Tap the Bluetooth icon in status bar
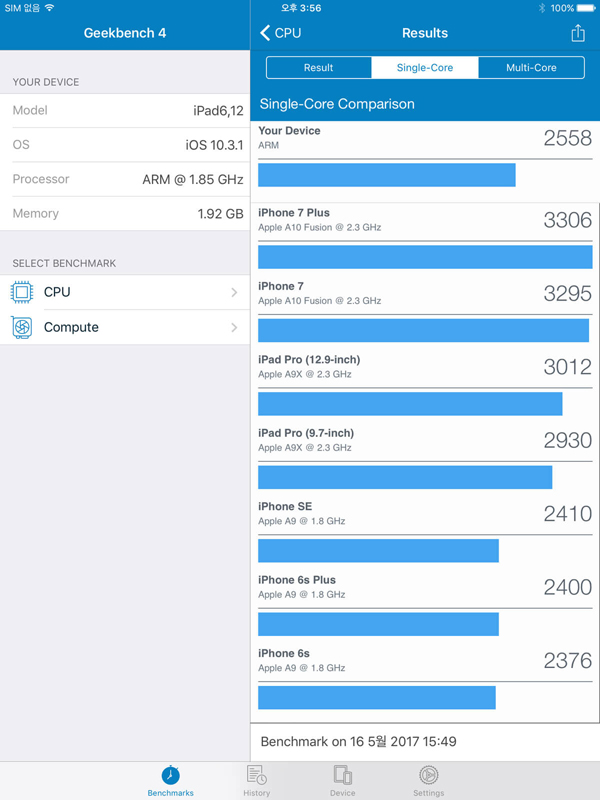 pos(542,8)
